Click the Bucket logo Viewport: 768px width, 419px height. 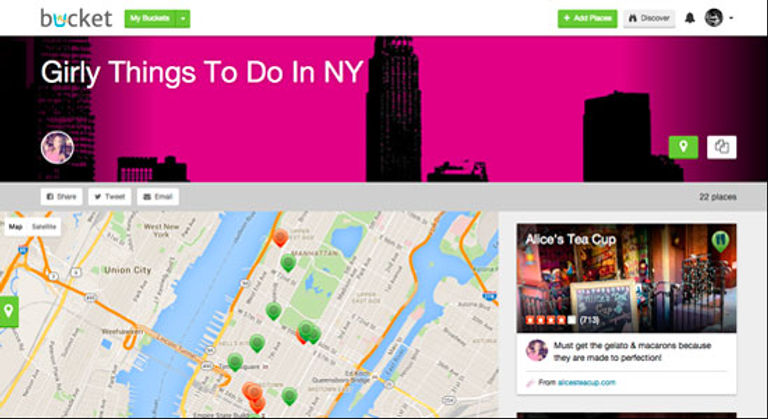click(76, 18)
